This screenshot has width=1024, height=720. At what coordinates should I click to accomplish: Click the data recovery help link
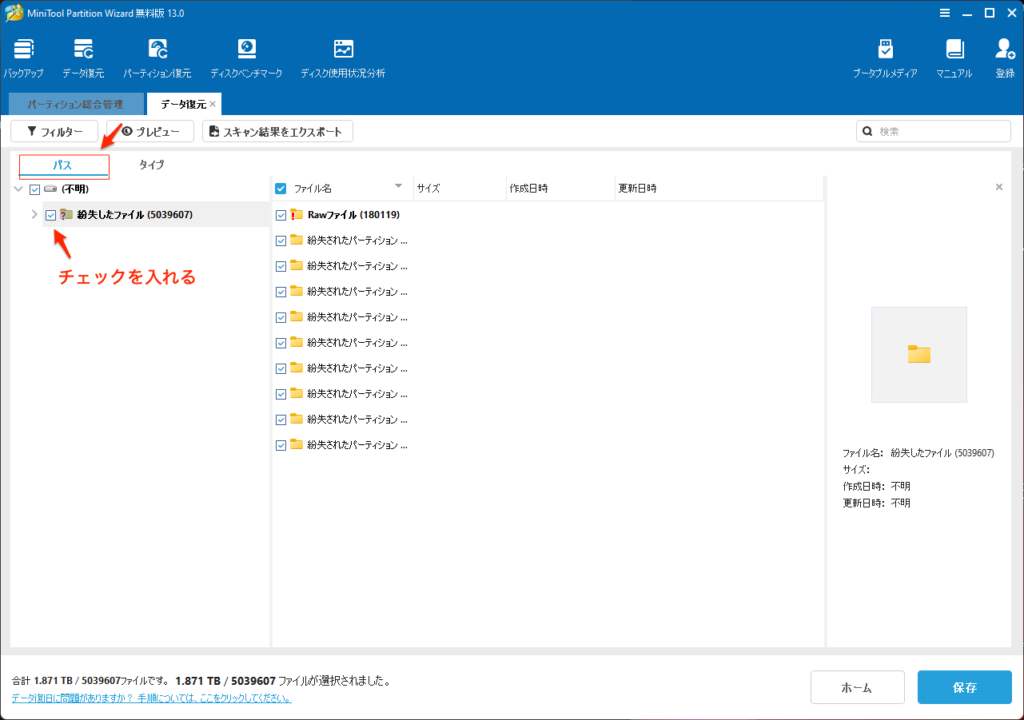[151, 698]
